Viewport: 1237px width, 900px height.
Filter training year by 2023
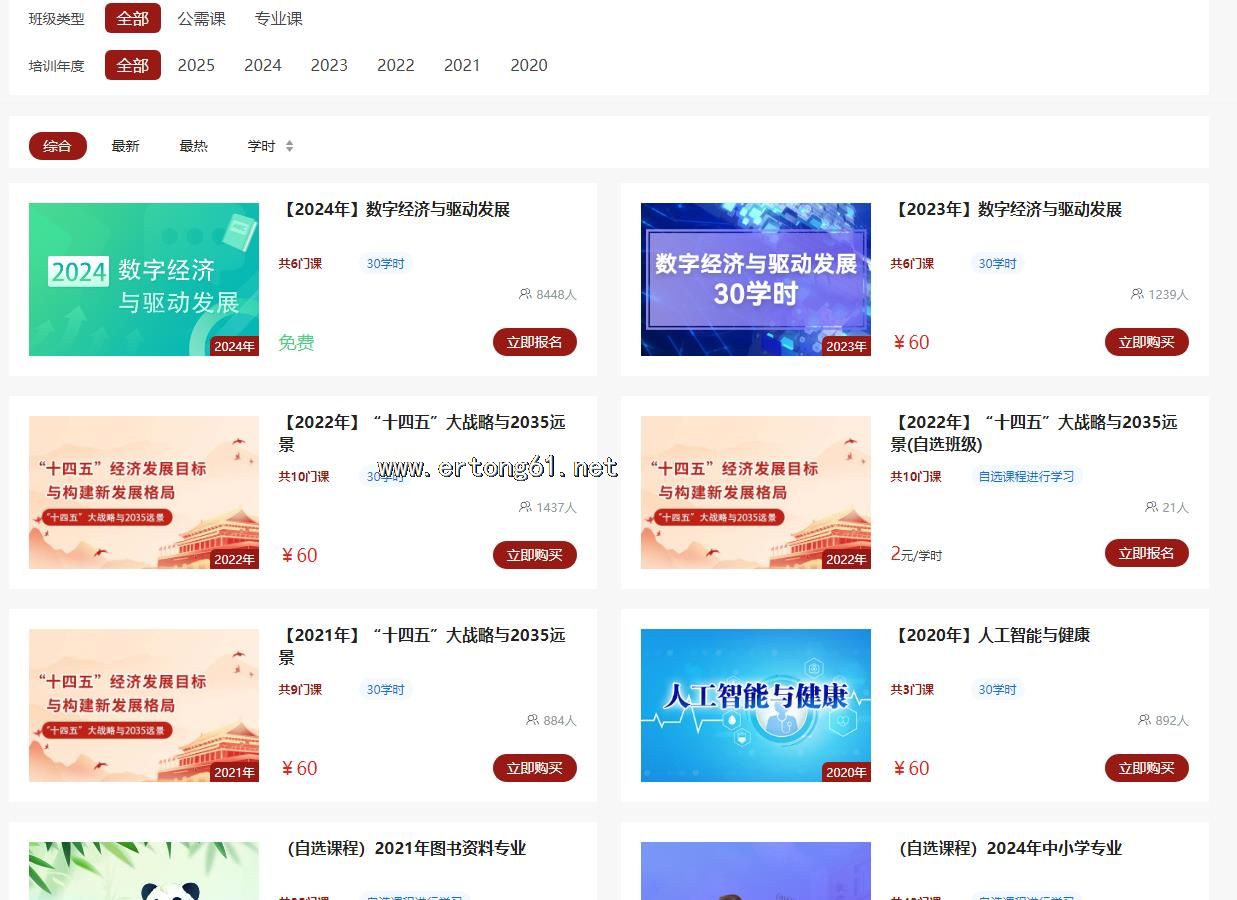coord(329,65)
